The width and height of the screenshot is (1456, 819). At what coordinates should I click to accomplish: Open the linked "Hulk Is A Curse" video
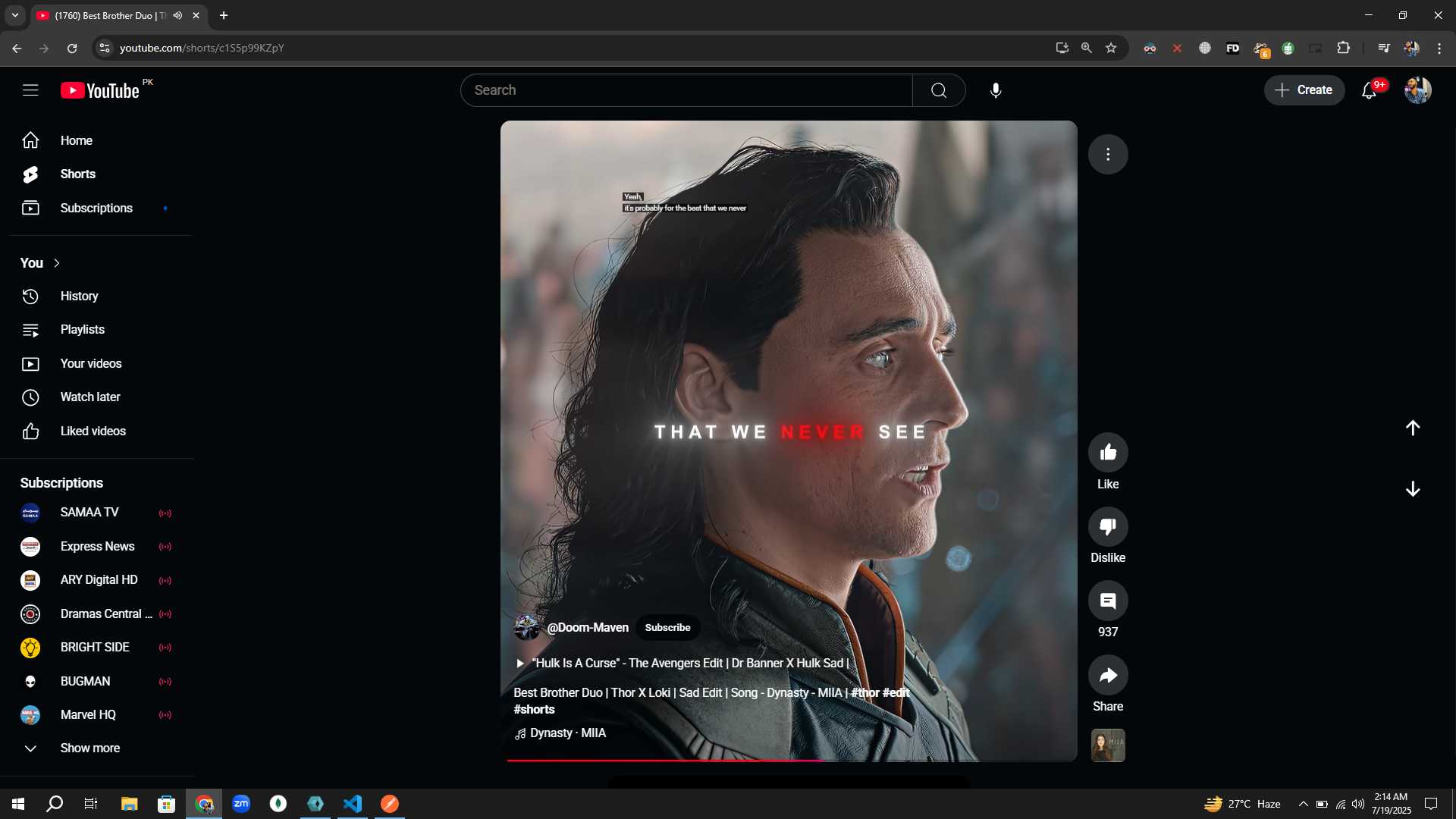682,664
